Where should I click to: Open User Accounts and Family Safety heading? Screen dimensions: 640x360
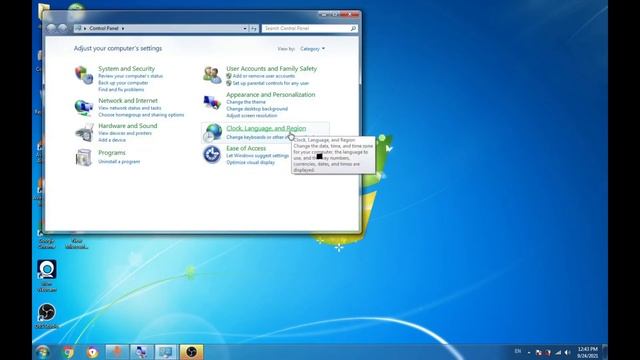pyautogui.click(x=271, y=69)
